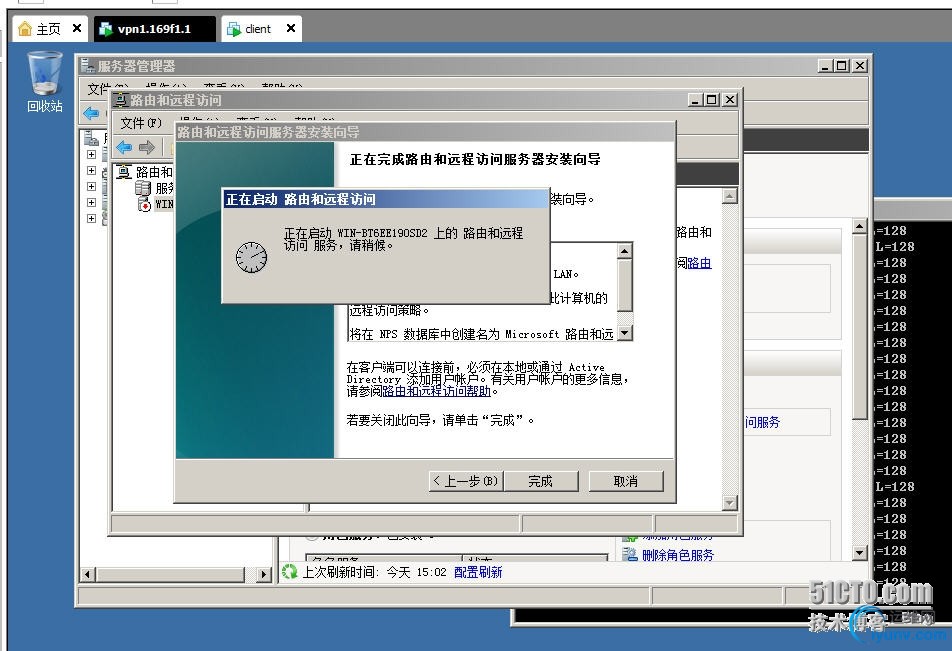952x651 pixels.
Task: Expand the second node in Server Manager tree
Action: (92, 170)
